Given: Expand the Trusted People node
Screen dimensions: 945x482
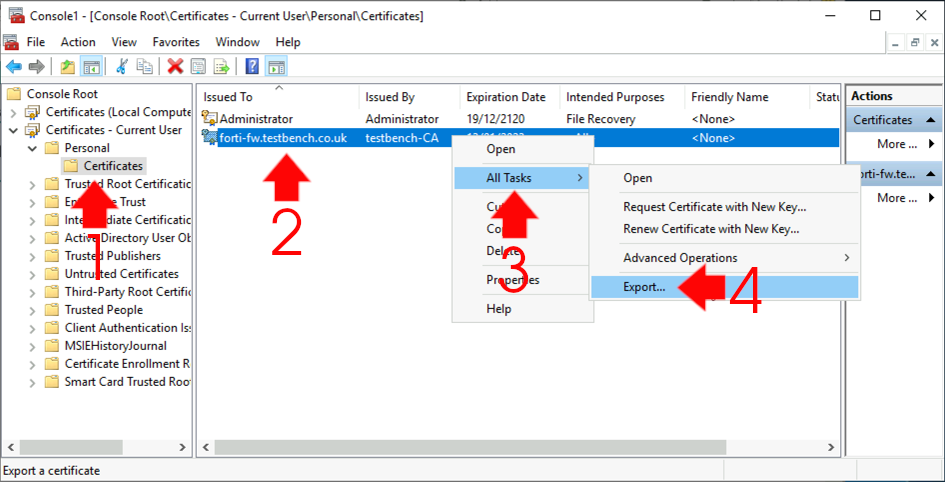Looking at the screenshot, I should coord(33,310).
